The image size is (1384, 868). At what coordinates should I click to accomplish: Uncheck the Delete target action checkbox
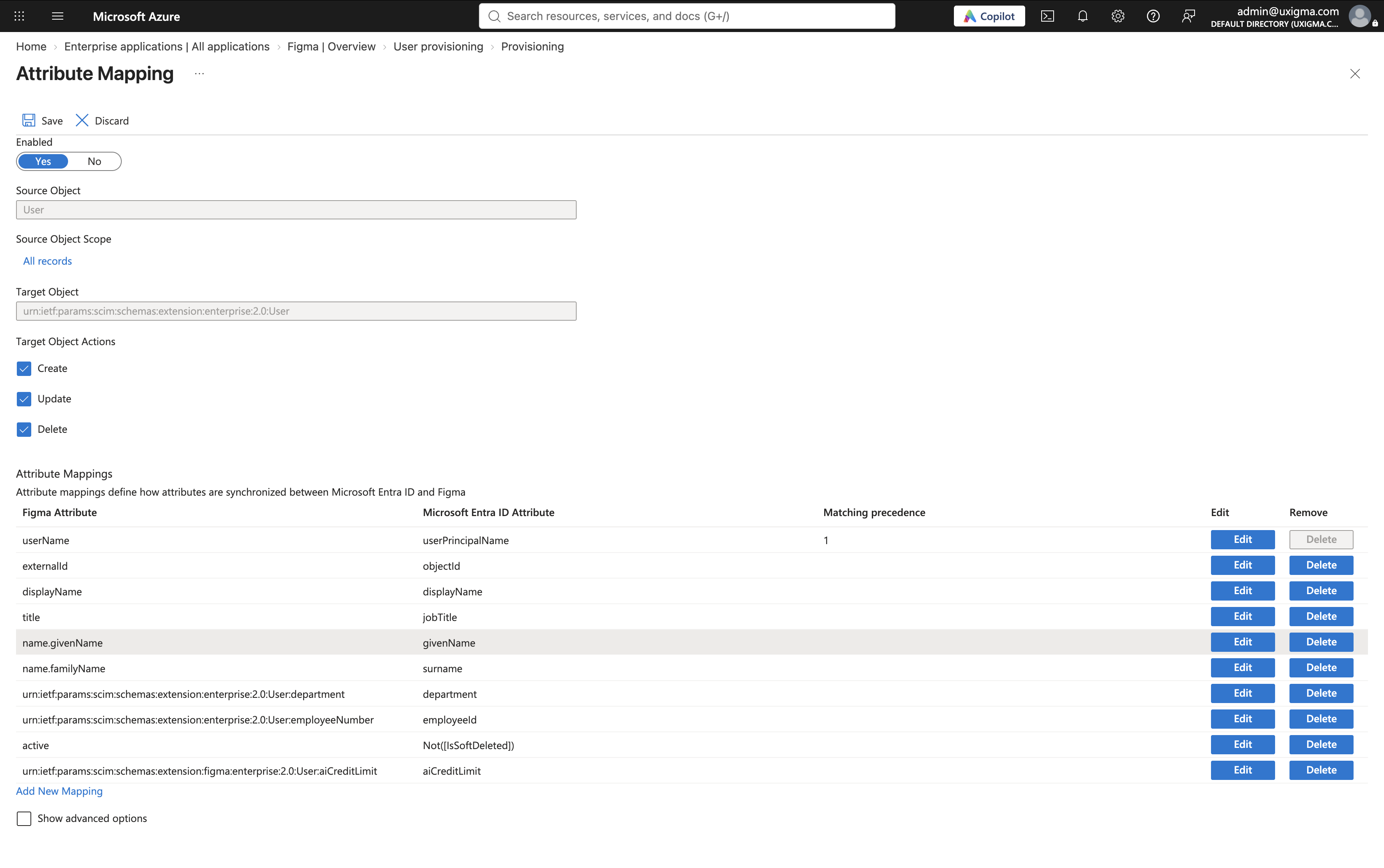(x=24, y=430)
